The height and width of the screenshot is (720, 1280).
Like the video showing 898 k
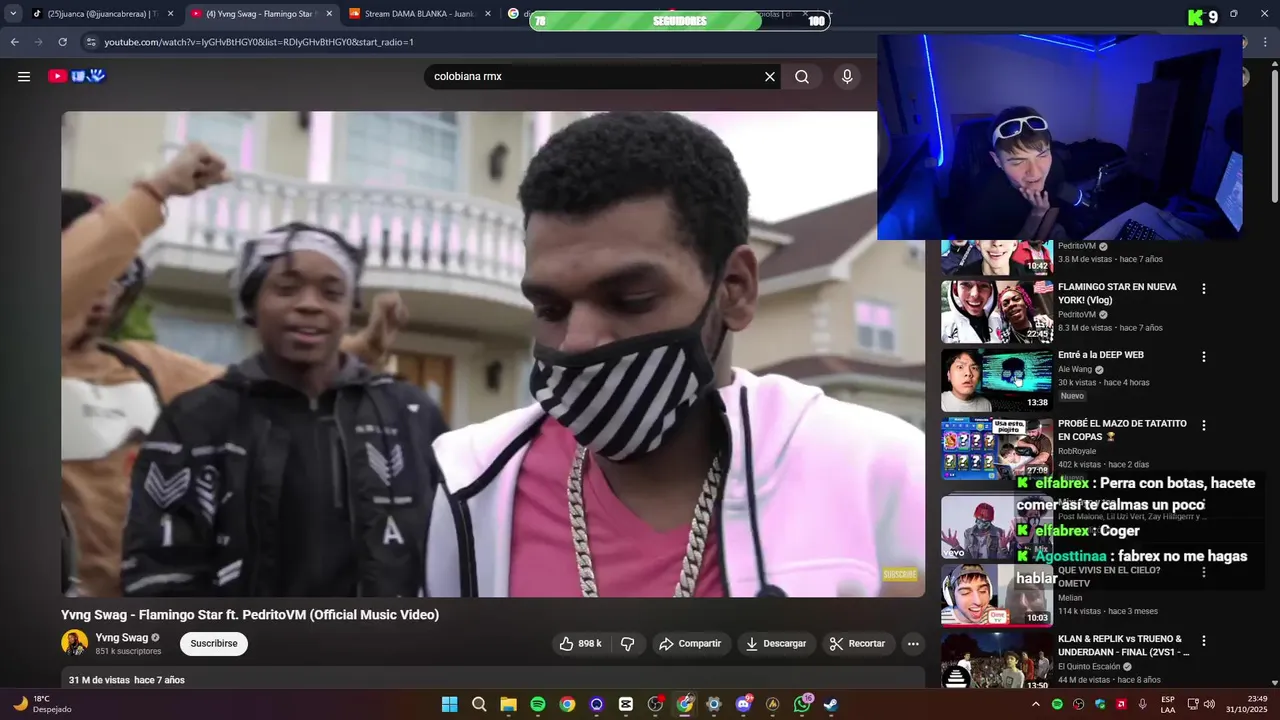[x=581, y=644]
